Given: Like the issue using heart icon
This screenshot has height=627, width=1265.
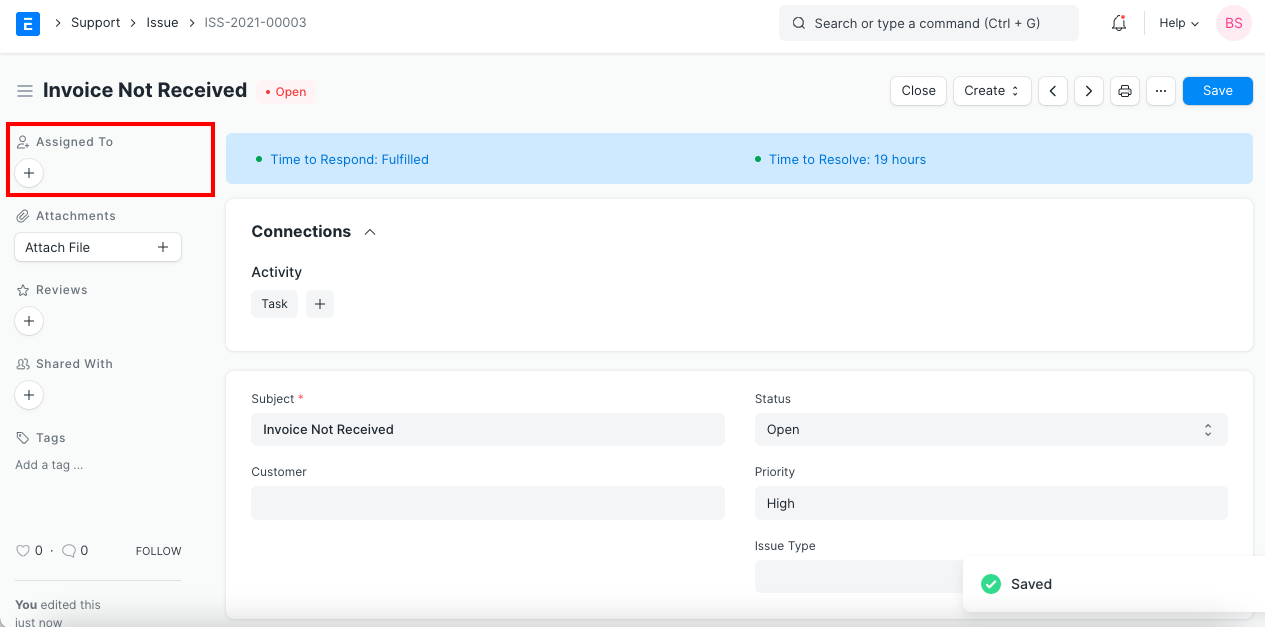Looking at the screenshot, I should (22, 550).
